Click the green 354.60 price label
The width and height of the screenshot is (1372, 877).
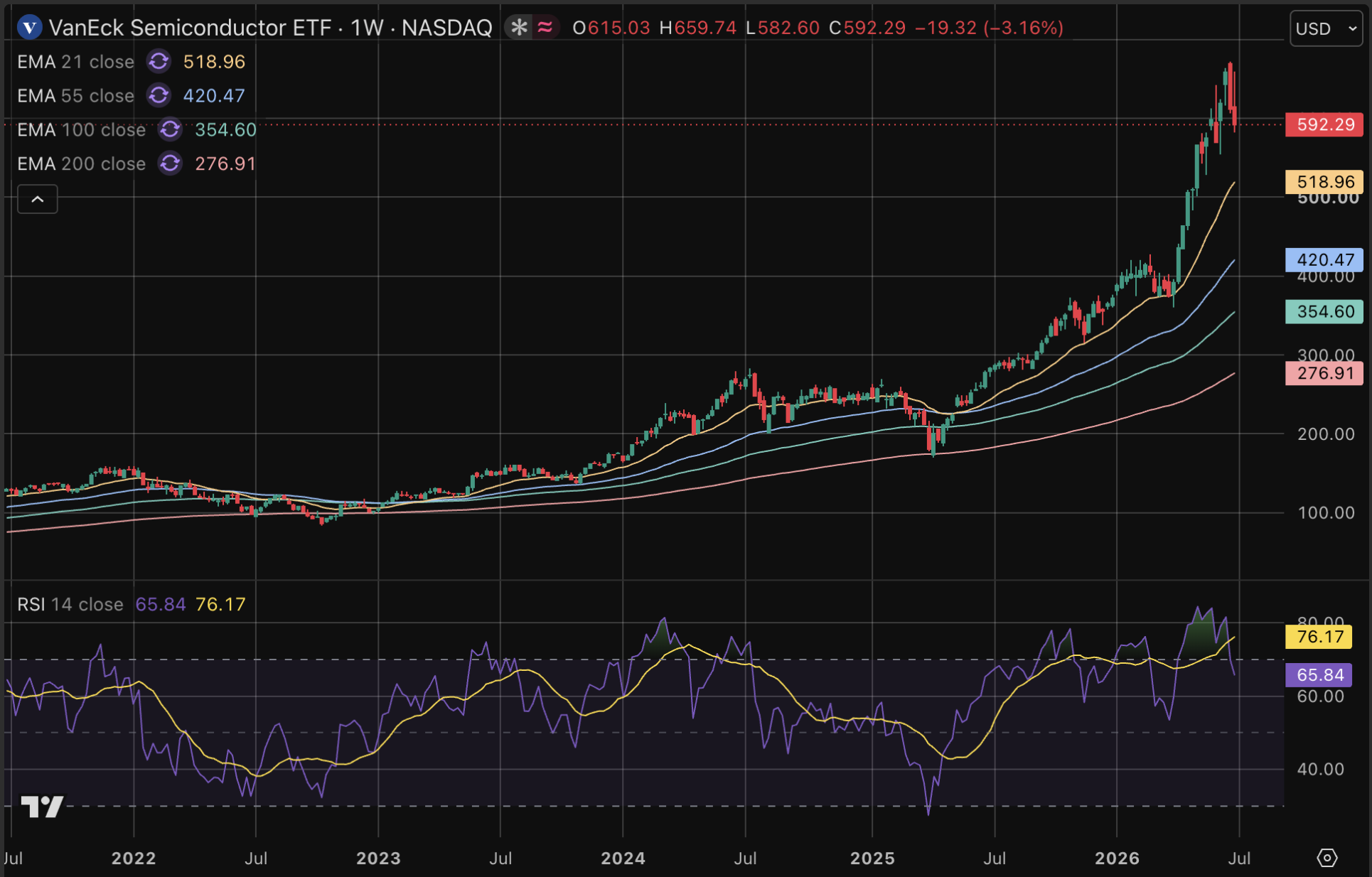pos(1324,311)
